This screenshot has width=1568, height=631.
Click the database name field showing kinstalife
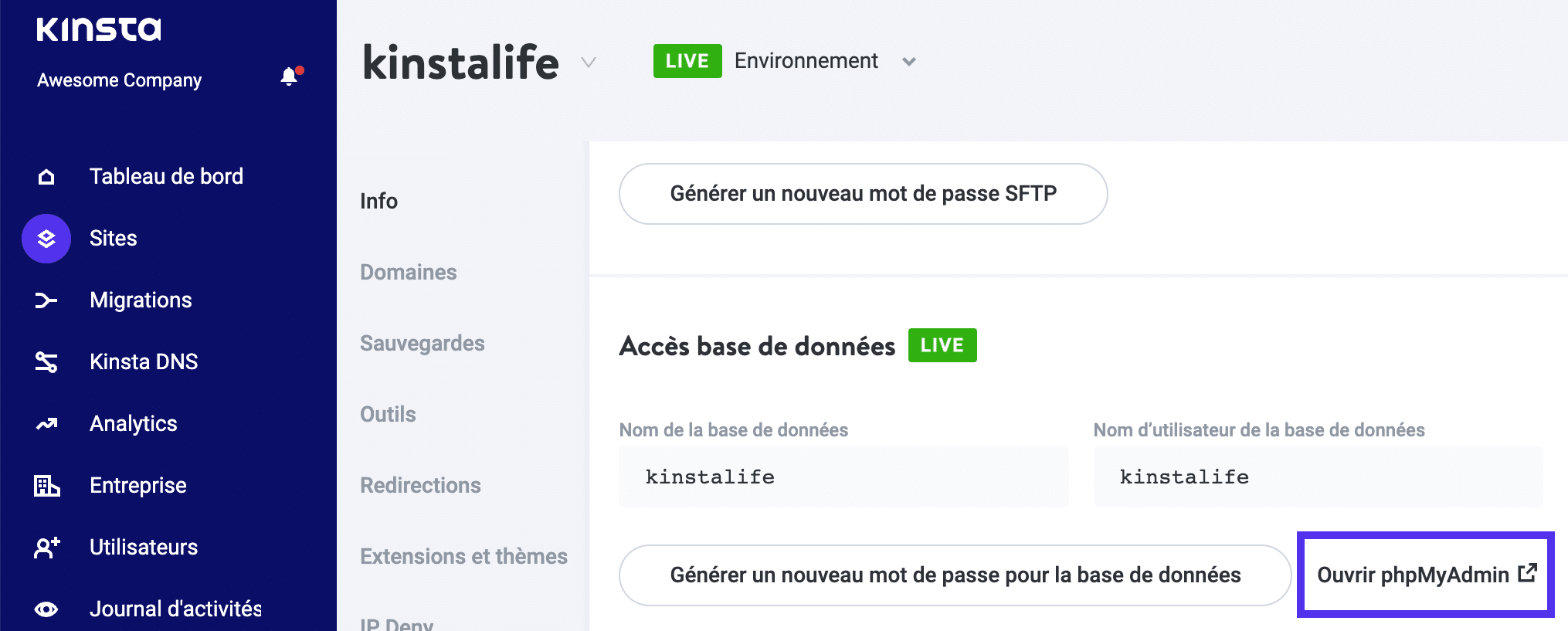pyautogui.click(x=843, y=477)
